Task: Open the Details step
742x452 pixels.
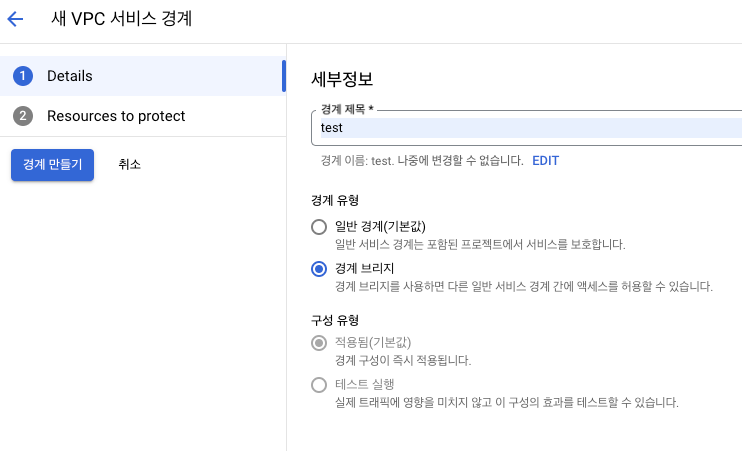Action: (x=142, y=76)
